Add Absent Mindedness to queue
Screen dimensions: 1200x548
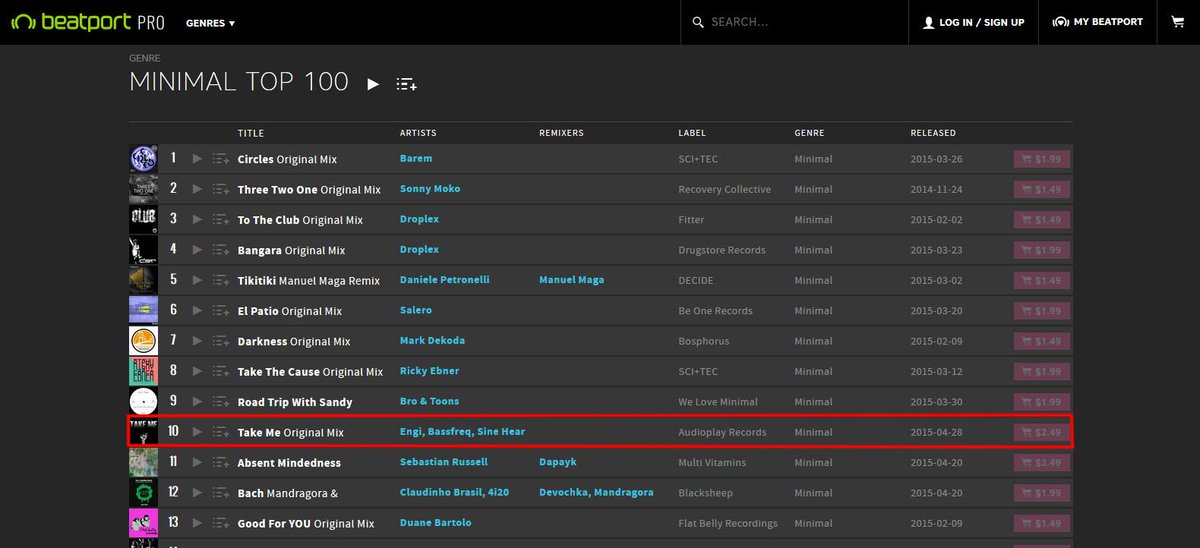point(221,462)
